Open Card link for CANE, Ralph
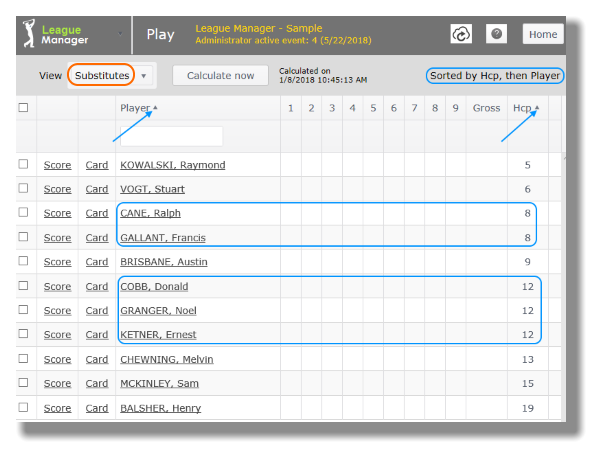The width and height of the screenshot is (600, 460). point(97,213)
